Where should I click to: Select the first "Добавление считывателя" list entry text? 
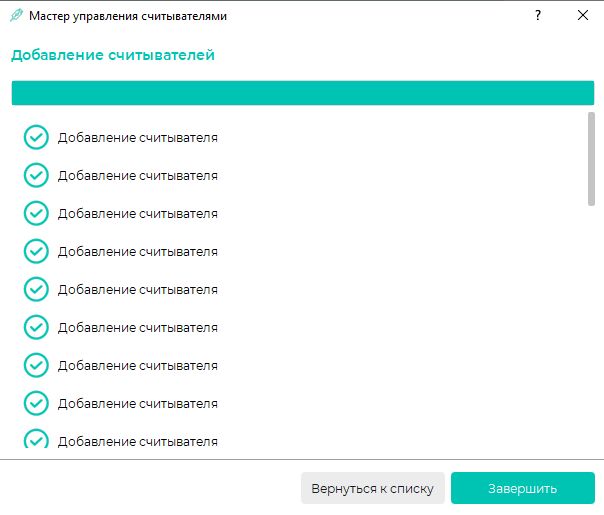(138, 138)
